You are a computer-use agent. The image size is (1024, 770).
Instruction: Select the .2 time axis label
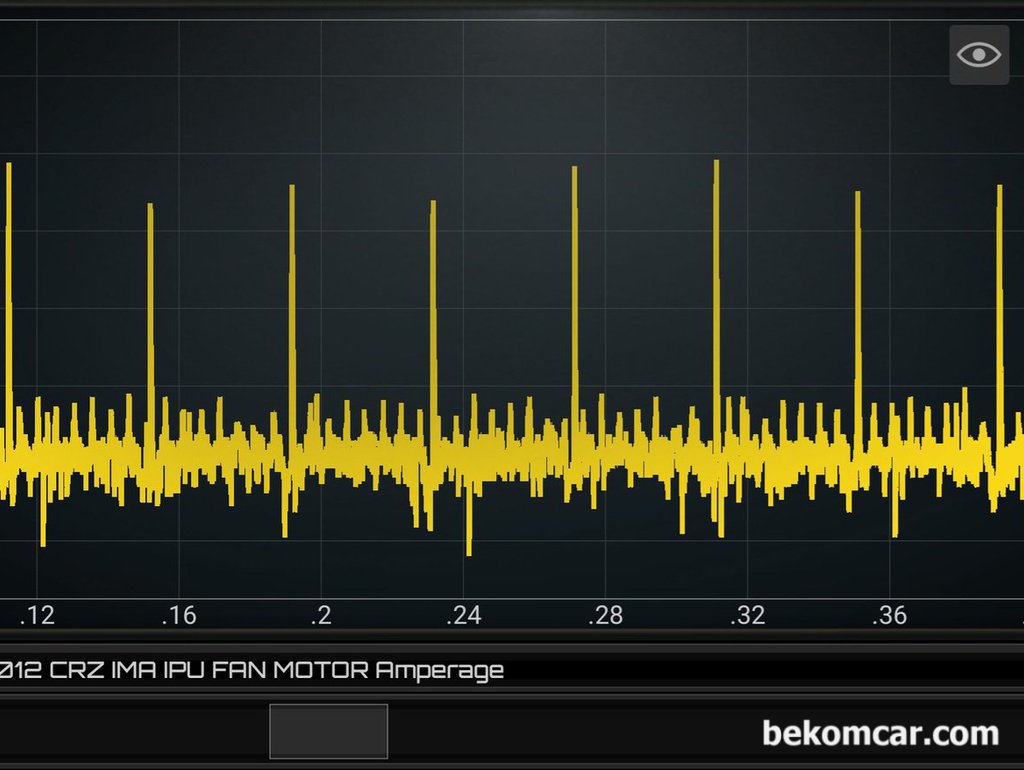(x=320, y=616)
